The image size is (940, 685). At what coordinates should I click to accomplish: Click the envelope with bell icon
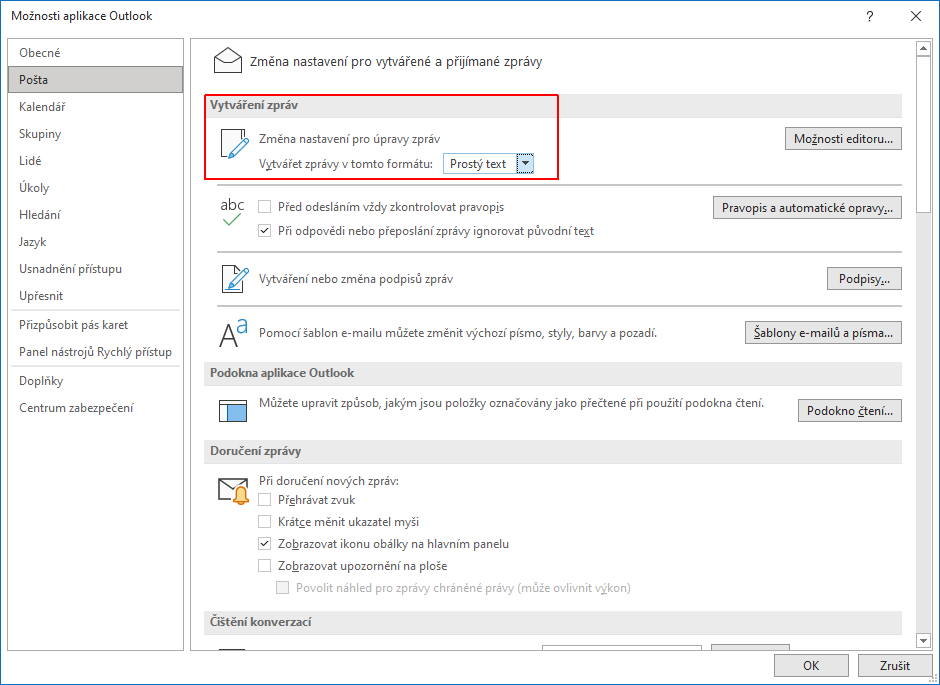233,490
